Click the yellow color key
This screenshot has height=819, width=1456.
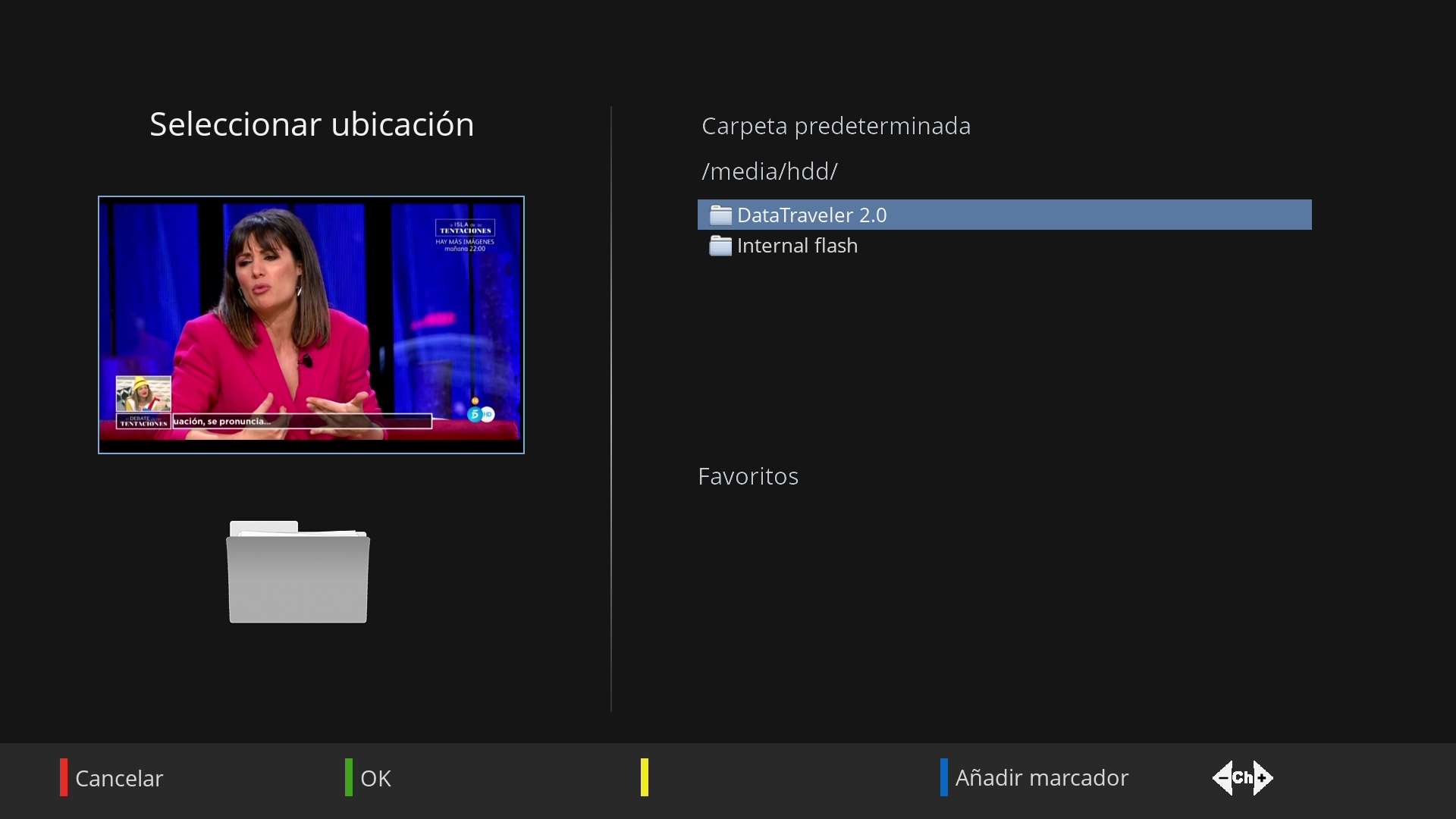(645, 777)
